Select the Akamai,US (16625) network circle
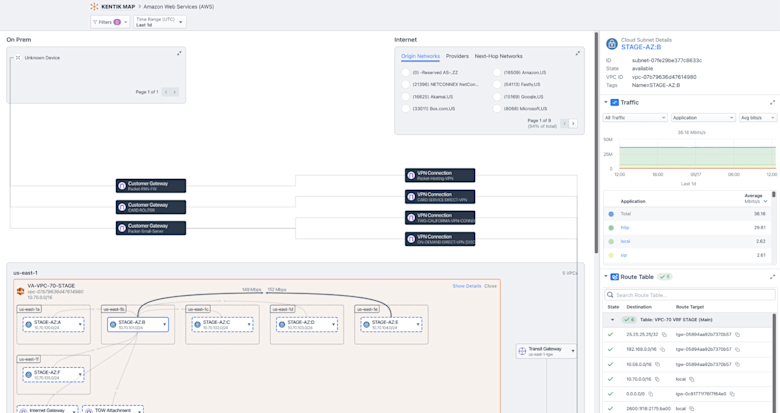 click(x=405, y=97)
